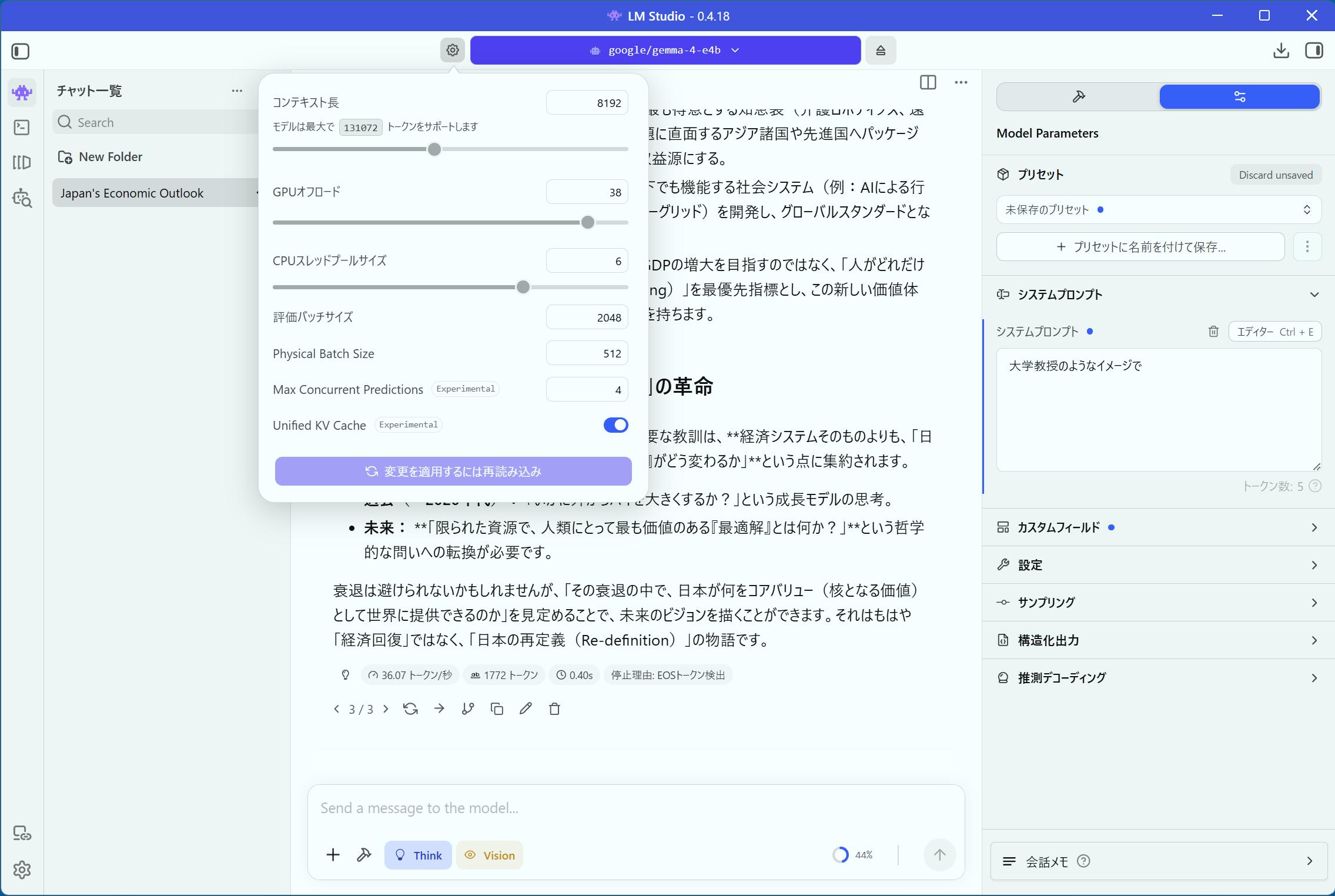This screenshot has width=1335, height=896.
Task: Create a New Folder
Action: (x=101, y=157)
